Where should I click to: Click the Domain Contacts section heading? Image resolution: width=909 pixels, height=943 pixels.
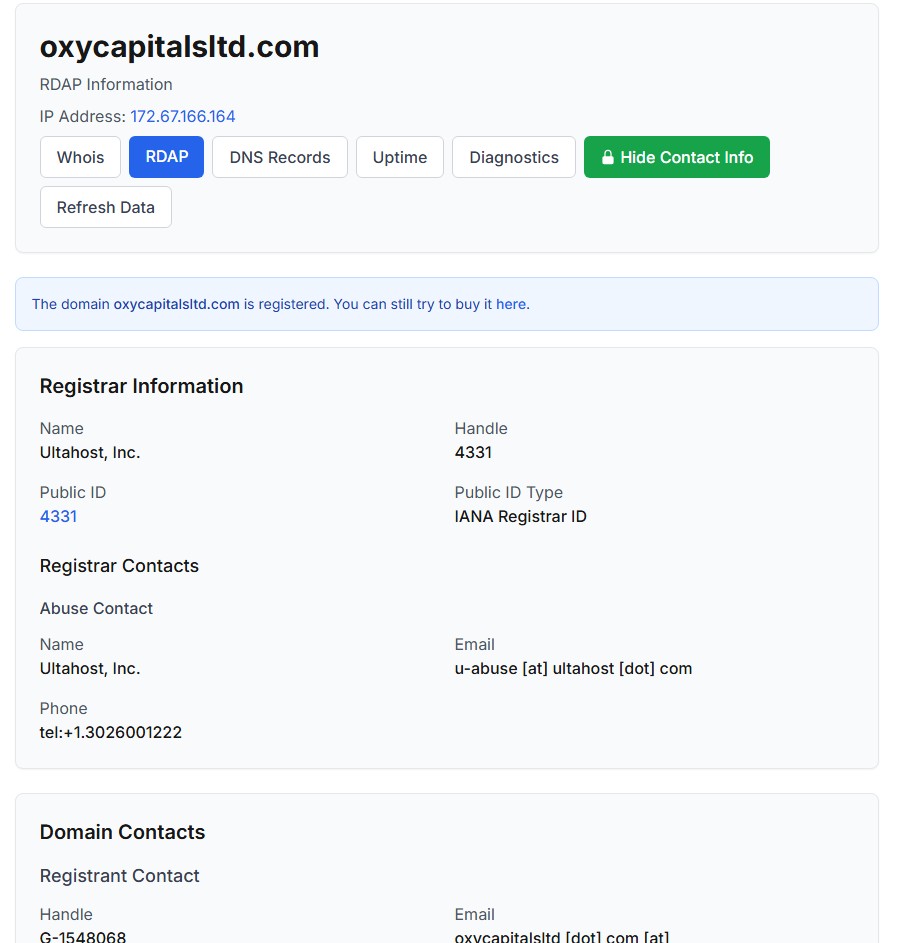click(122, 832)
